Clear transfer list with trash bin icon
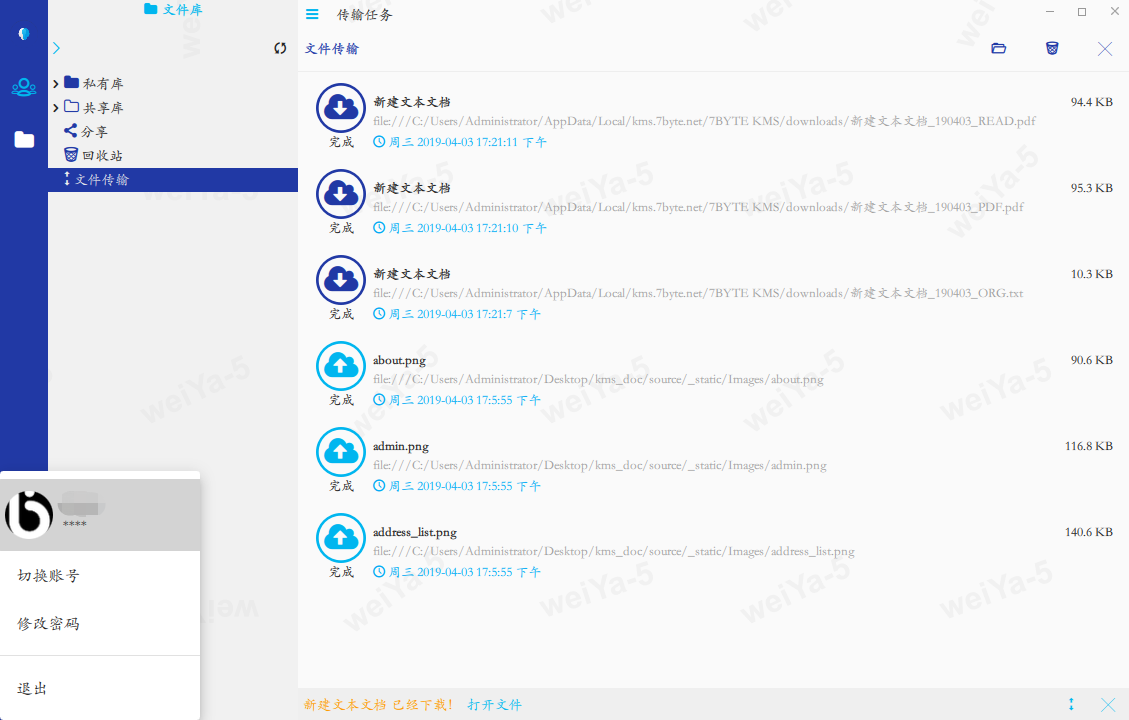The height and width of the screenshot is (720, 1129). coord(1052,48)
